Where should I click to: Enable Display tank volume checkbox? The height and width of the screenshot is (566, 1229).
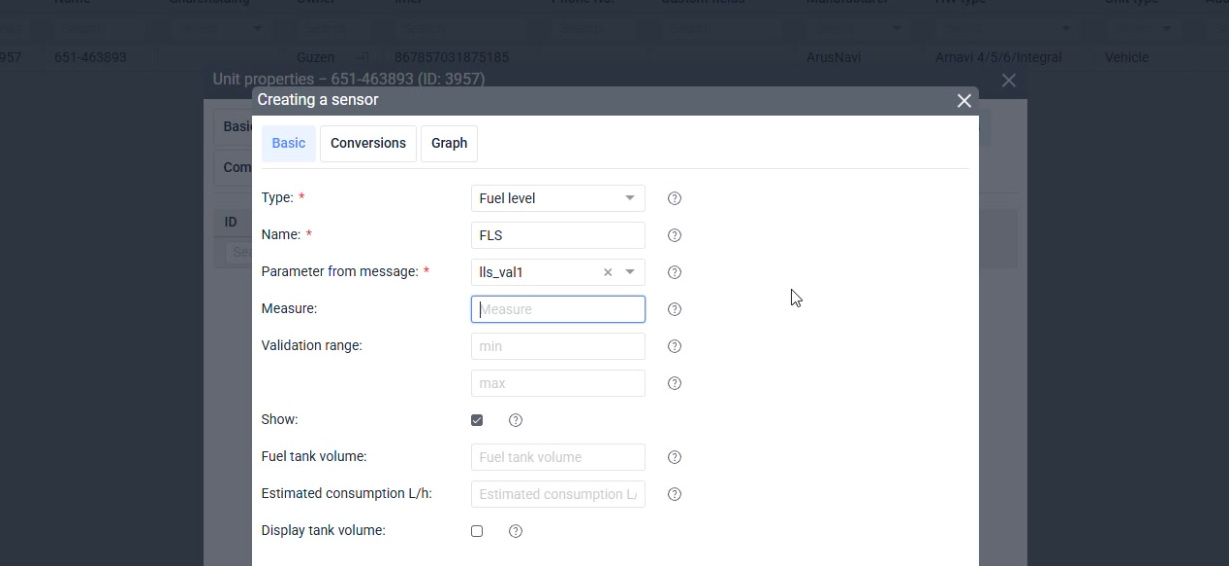[477, 531]
